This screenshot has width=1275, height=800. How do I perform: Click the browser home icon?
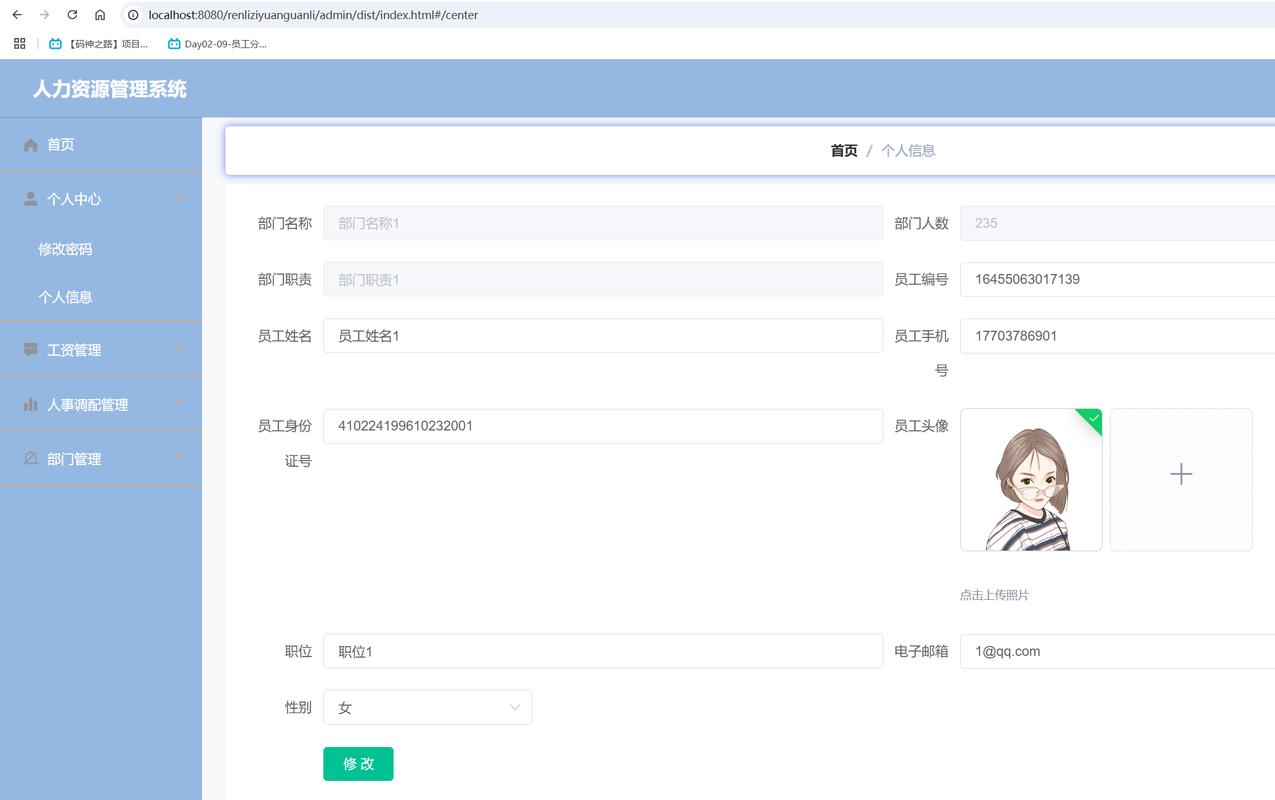coord(98,15)
